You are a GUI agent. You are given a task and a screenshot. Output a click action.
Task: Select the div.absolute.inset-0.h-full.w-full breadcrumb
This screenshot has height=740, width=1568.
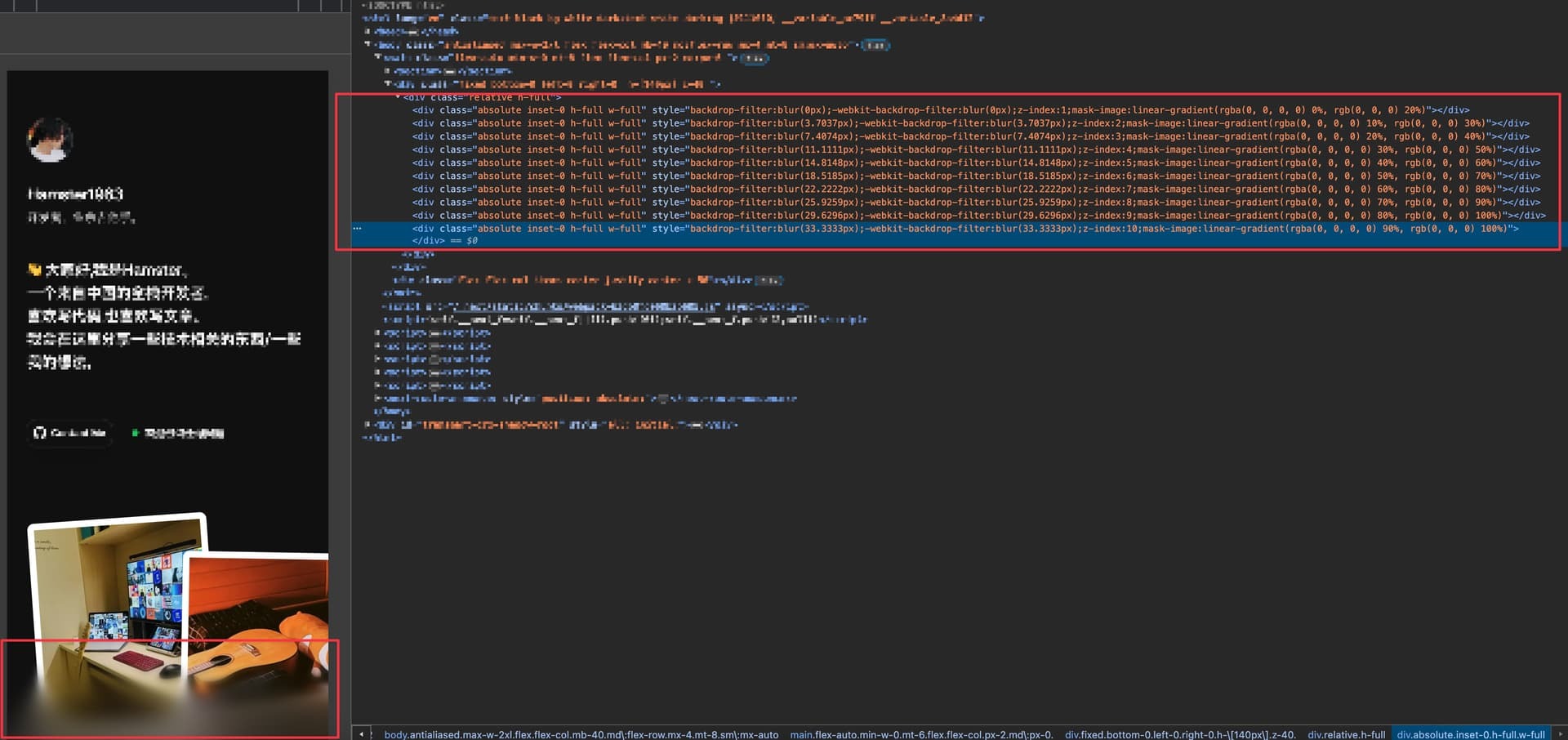(1471, 734)
